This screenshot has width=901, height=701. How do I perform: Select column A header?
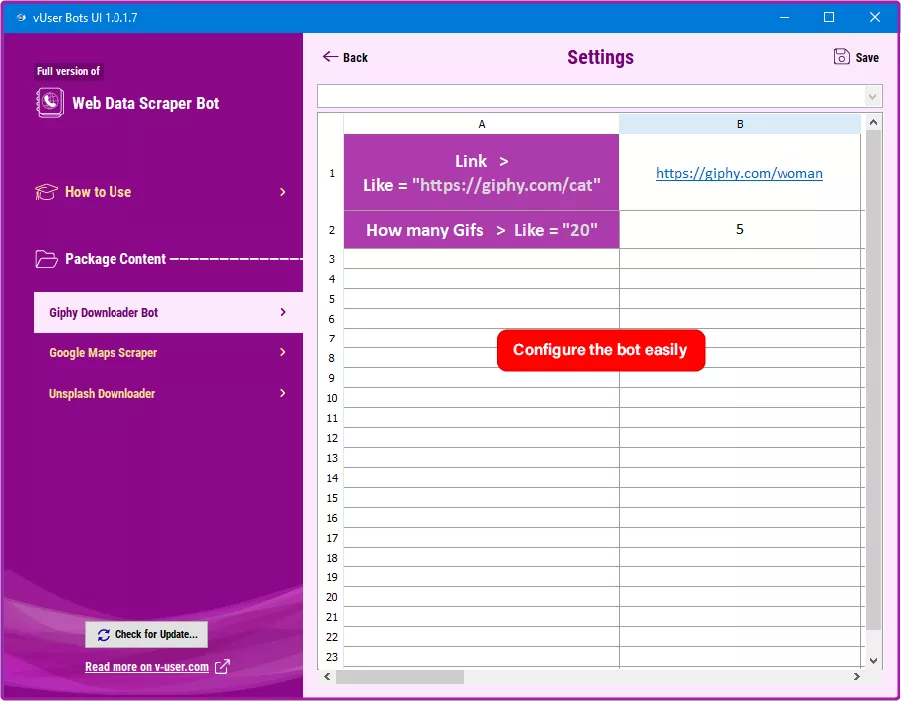point(482,124)
